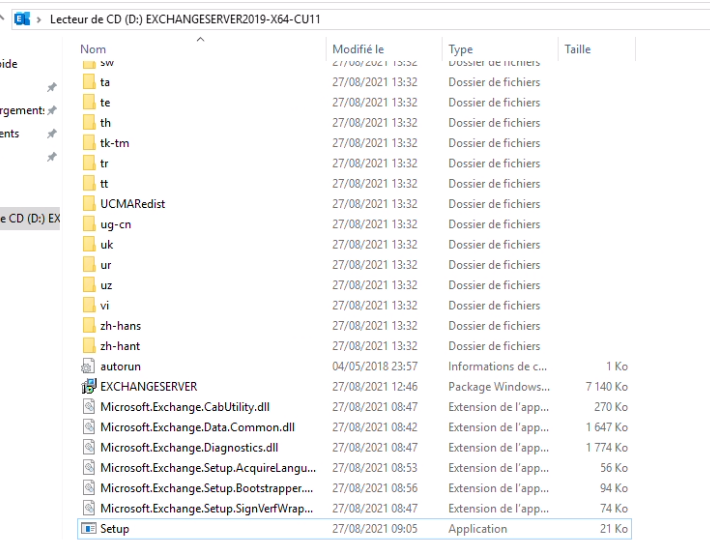Click the ta folder icon
The width and height of the screenshot is (710, 544).
coord(89,82)
